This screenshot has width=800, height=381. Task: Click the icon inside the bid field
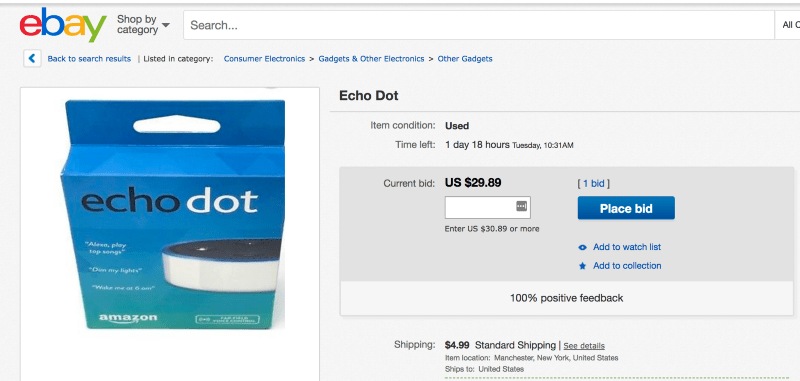pyautogui.click(x=521, y=206)
